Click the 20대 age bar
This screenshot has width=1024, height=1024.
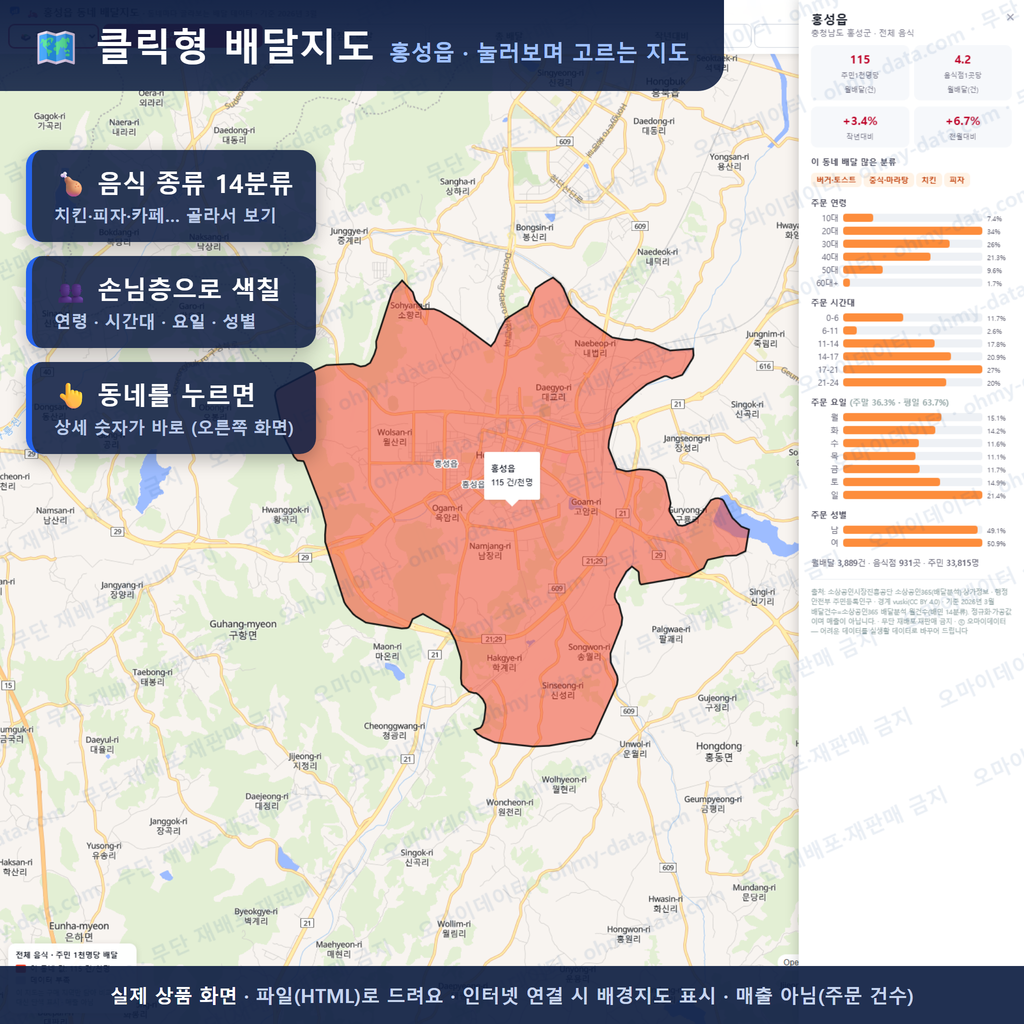pos(912,231)
